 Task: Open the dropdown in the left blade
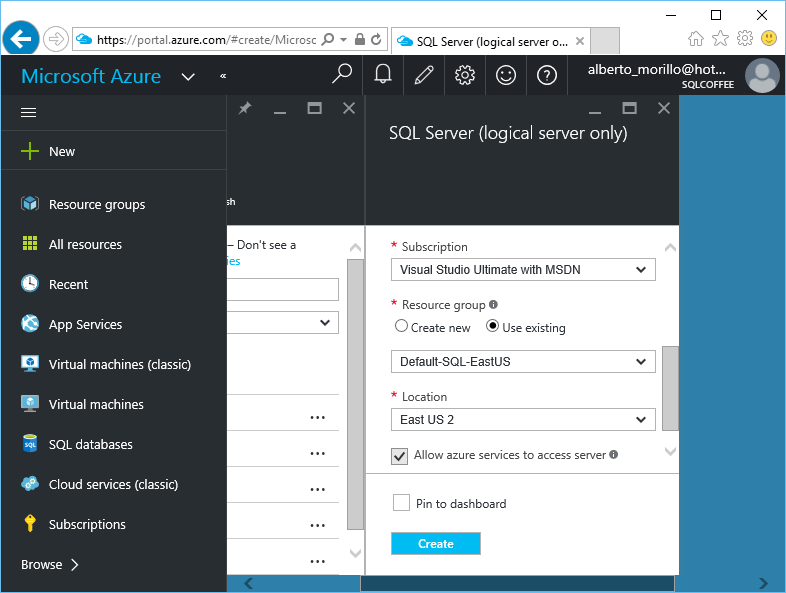[283, 322]
